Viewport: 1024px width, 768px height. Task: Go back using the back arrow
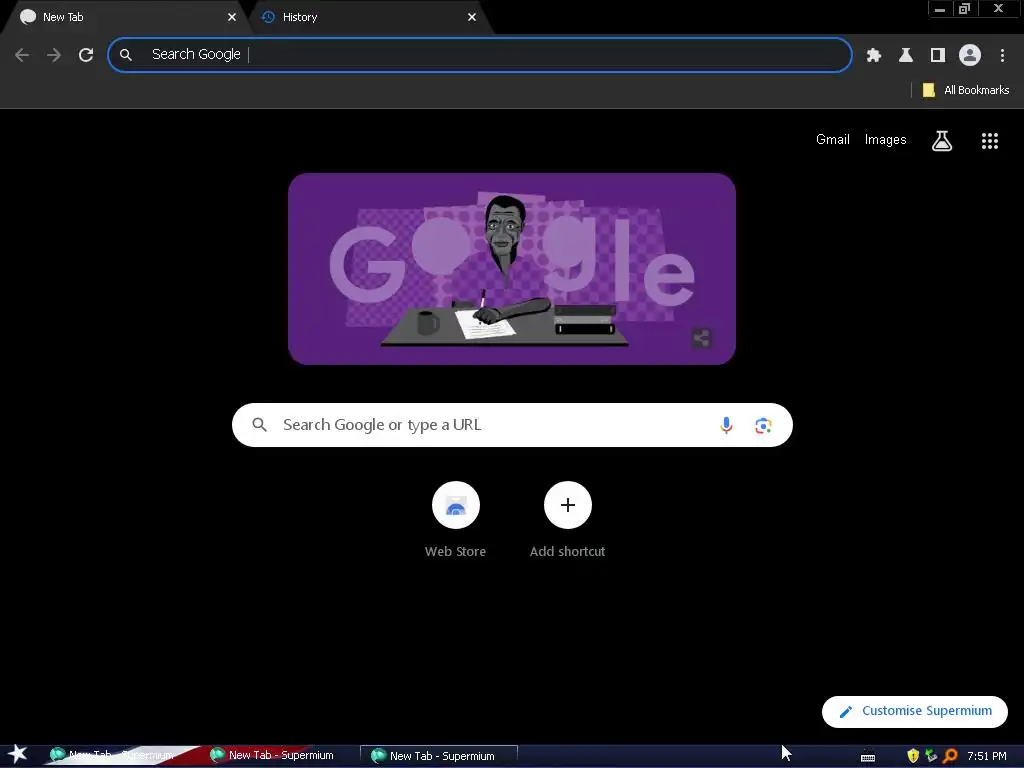[x=22, y=55]
